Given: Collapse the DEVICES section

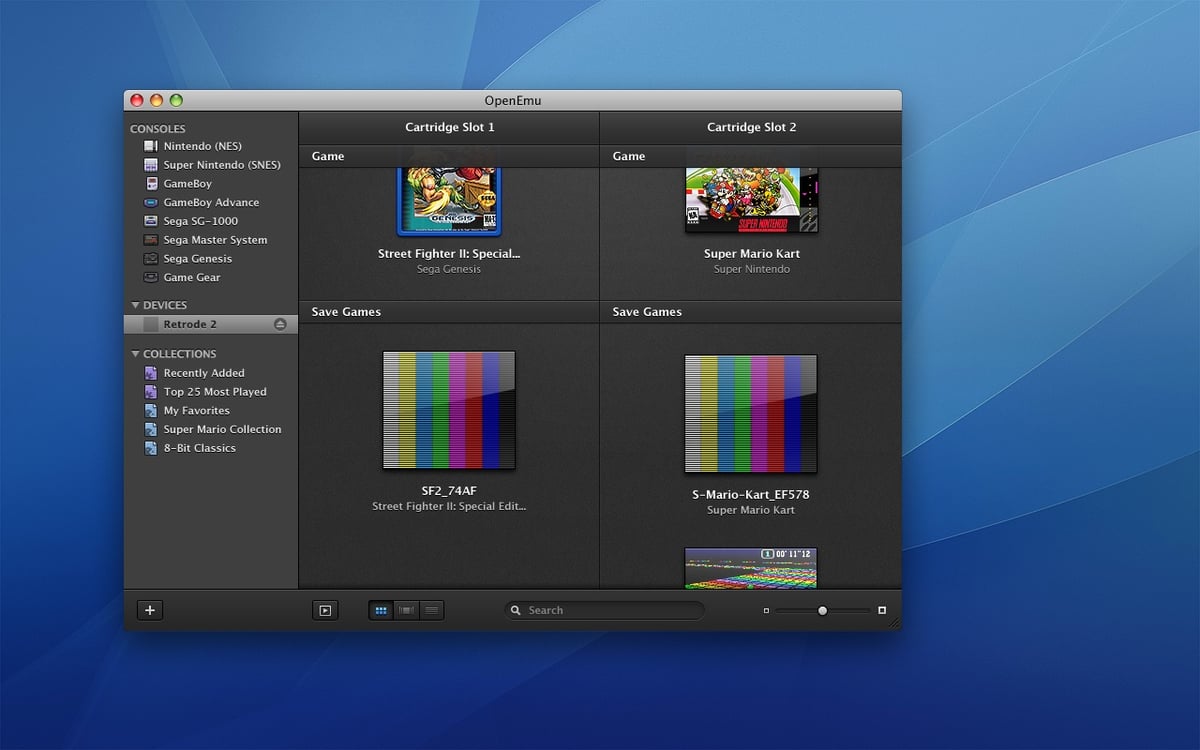Looking at the screenshot, I should pos(135,305).
